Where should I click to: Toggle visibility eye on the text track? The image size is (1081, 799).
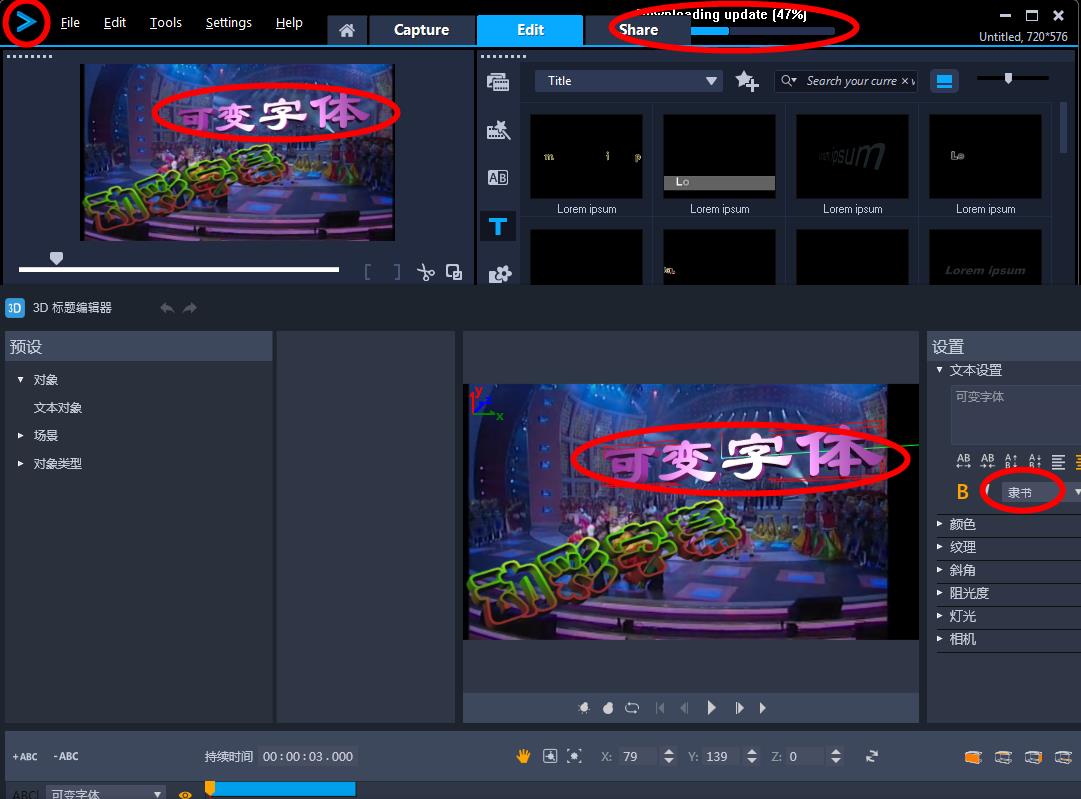coord(185,794)
